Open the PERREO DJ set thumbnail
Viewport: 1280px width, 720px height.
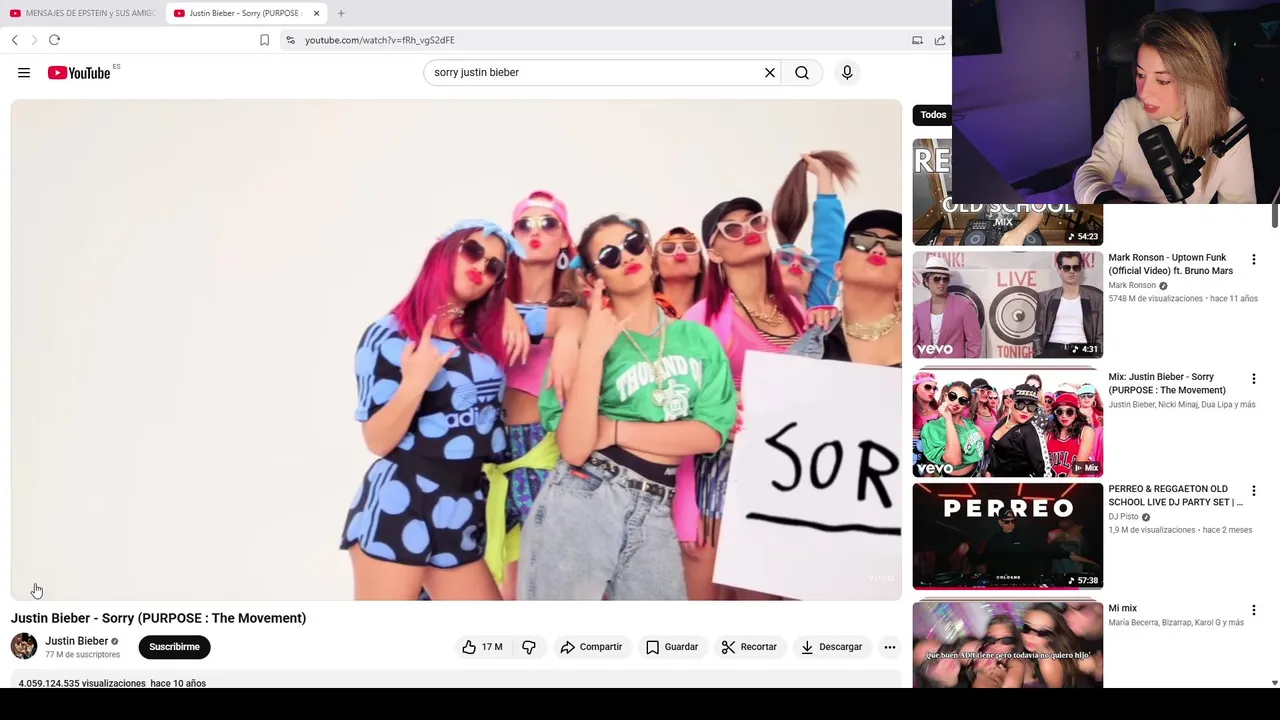(1007, 535)
